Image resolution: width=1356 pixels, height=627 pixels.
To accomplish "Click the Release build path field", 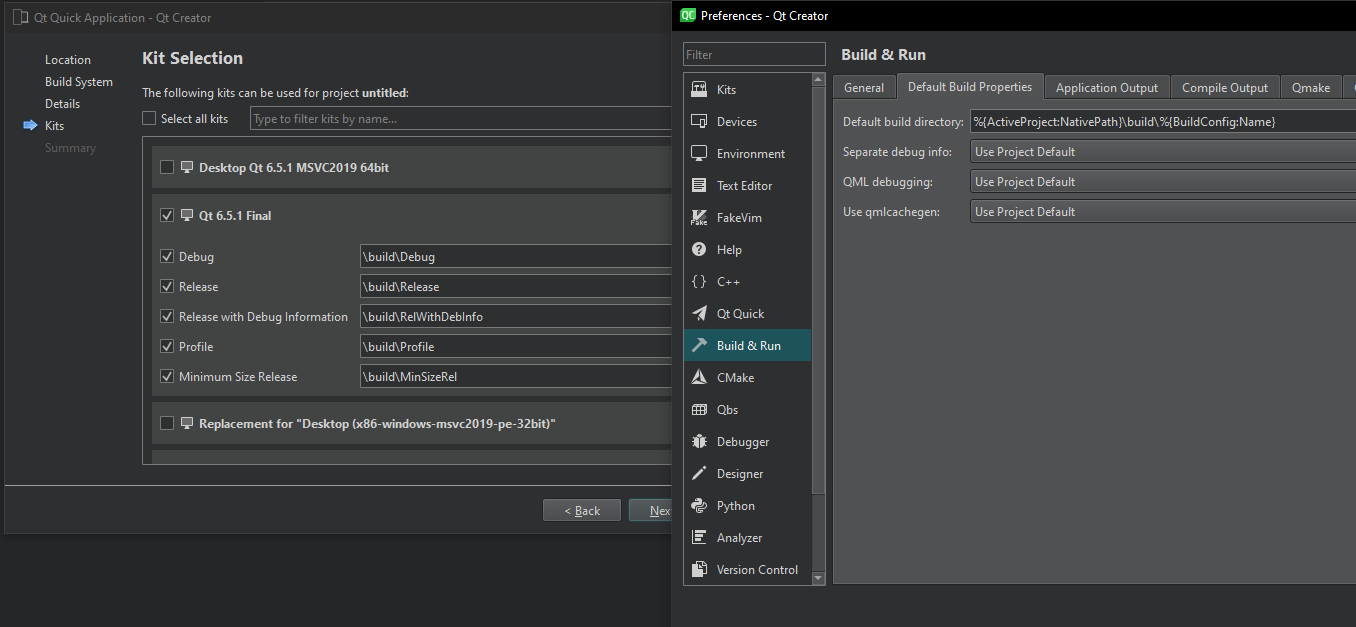I will coord(516,286).
